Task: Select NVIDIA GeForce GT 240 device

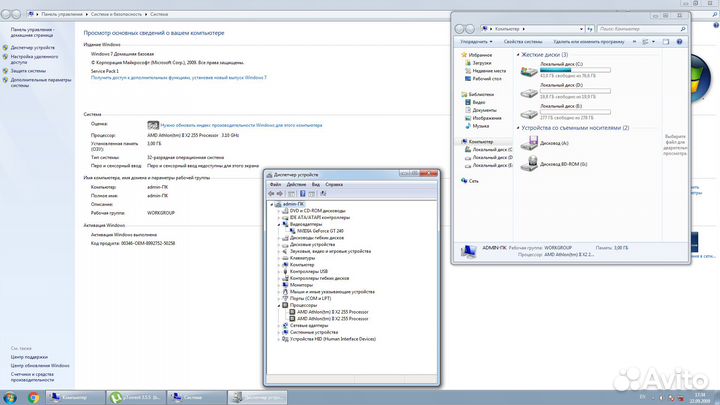Action: tap(320, 231)
